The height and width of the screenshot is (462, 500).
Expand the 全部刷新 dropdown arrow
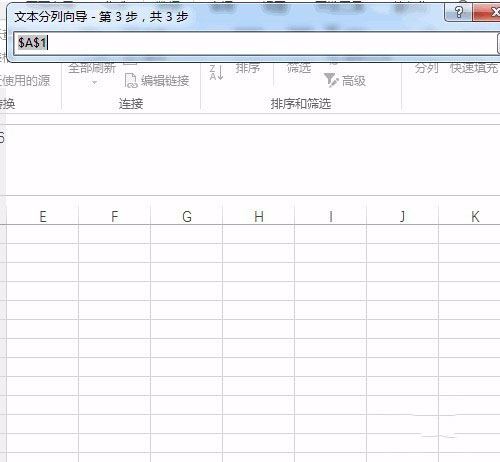pyautogui.click(x=94, y=82)
